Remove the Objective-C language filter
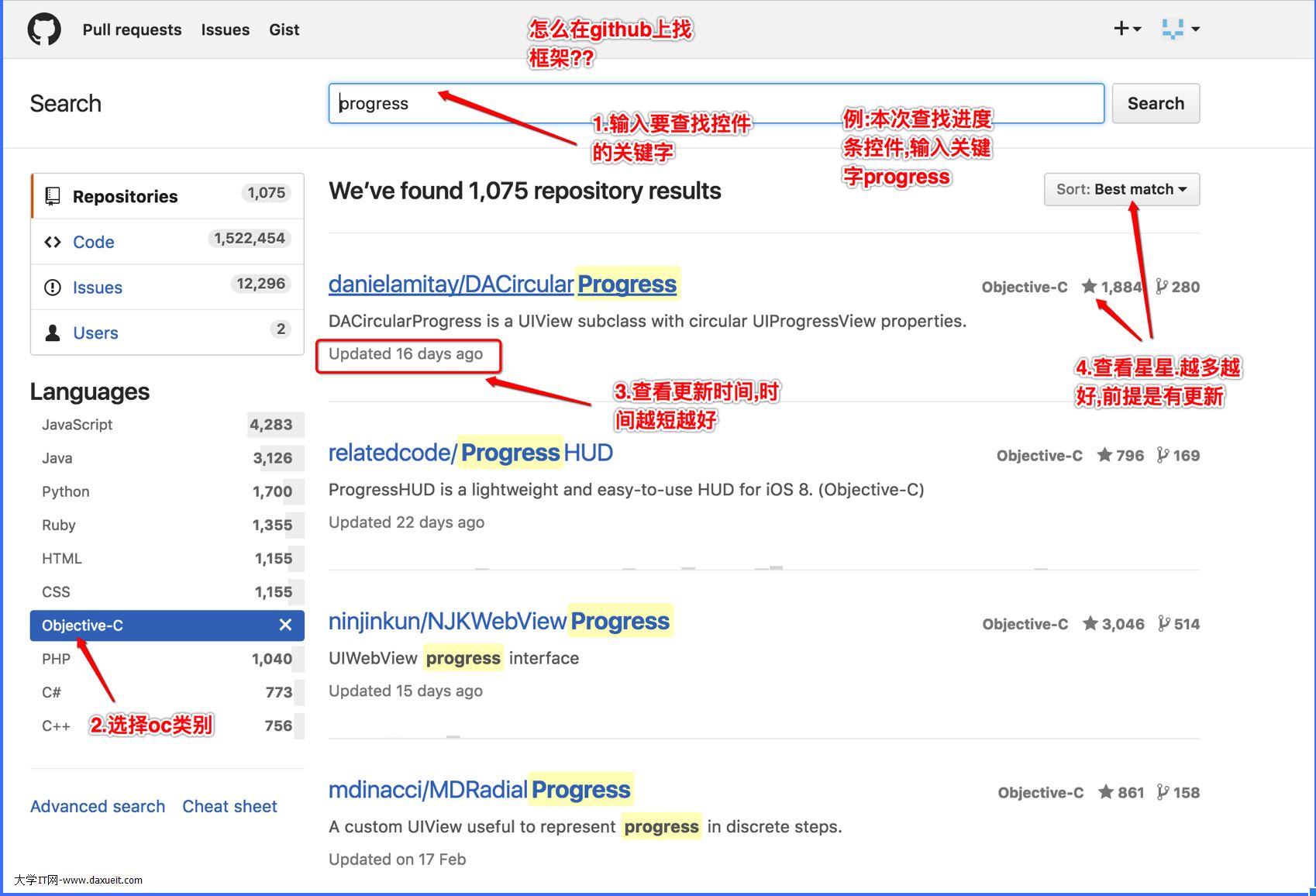Screen dimensions: 1316x896 (285, 625)
